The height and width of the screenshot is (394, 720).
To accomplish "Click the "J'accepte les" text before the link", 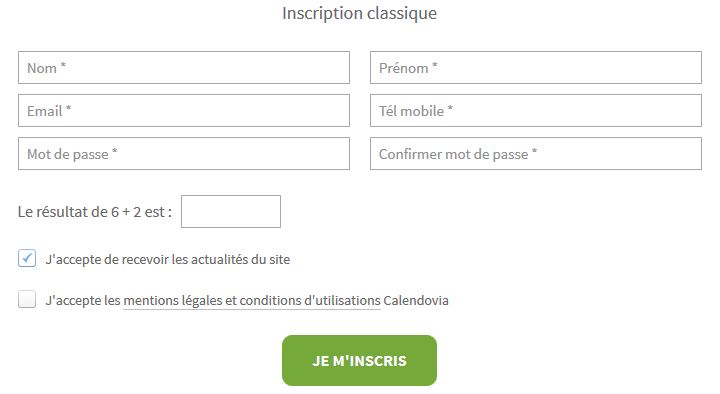I will [83, 300].
